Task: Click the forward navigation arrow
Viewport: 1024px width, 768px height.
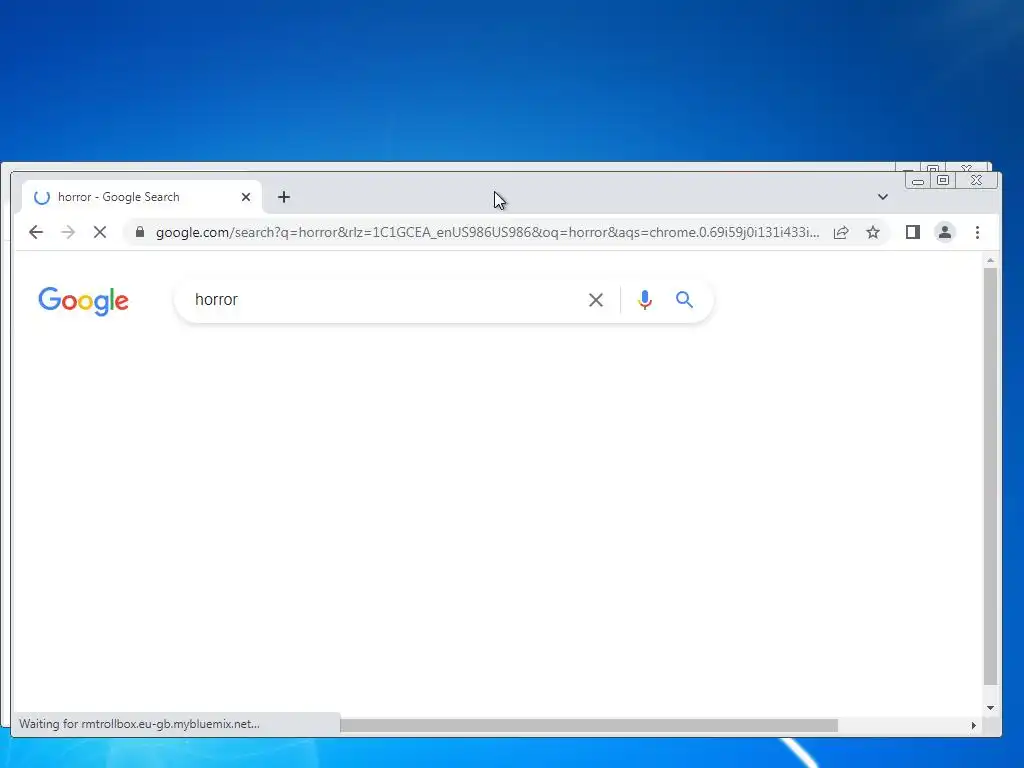Action: (x=68, y=232)
